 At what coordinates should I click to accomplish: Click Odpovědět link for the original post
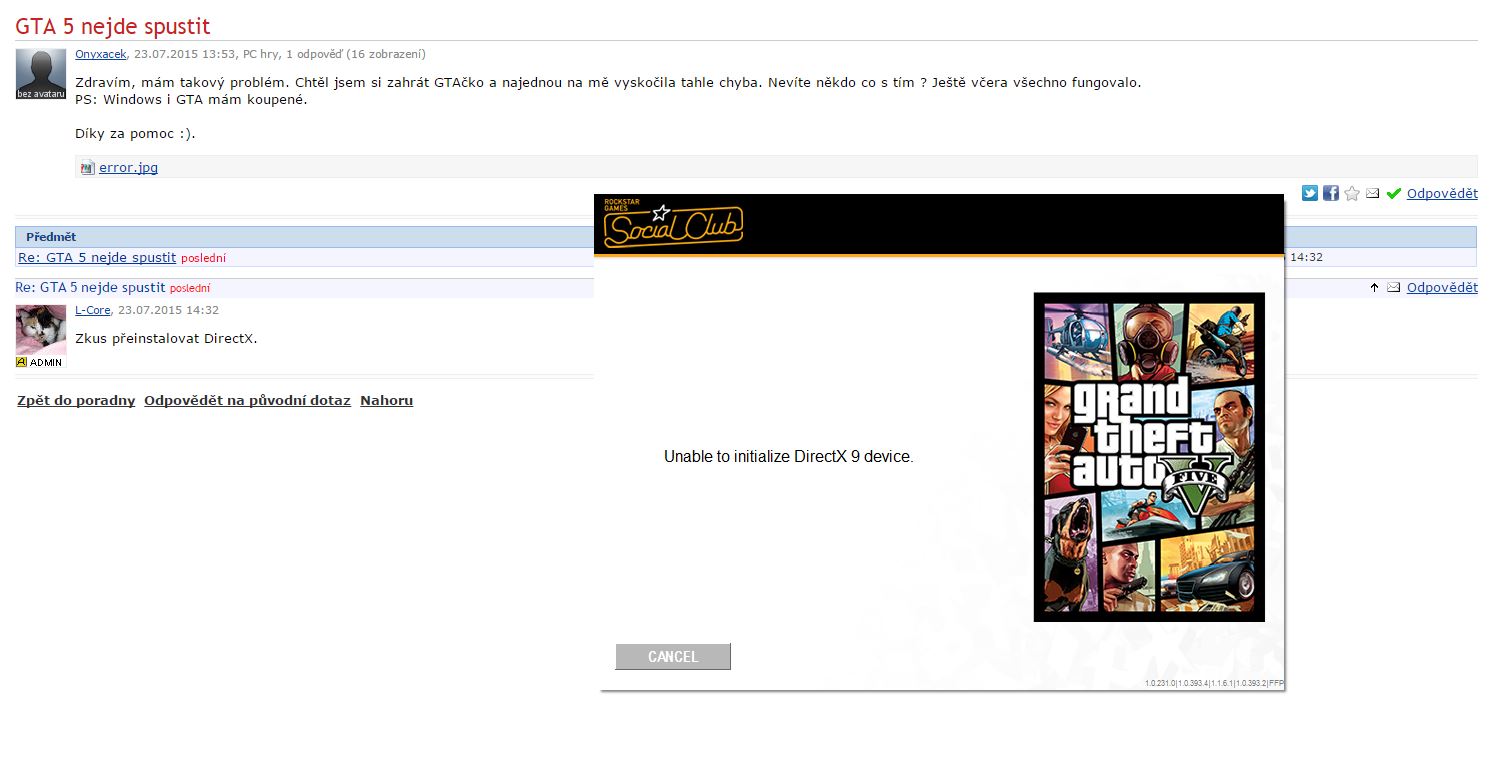[1441, 193]
